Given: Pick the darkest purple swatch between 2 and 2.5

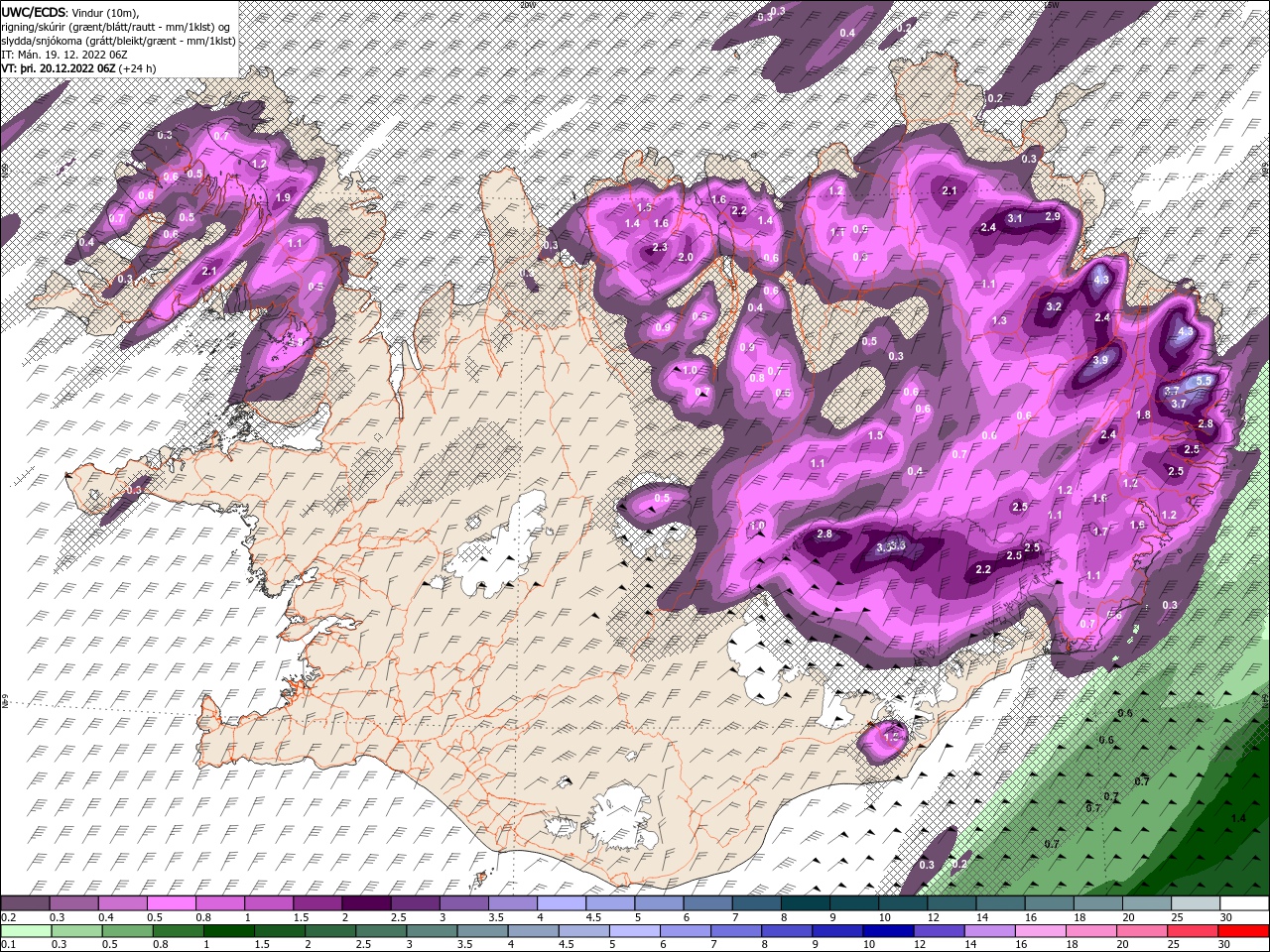Looking at the screenshot, I should 365,903.
